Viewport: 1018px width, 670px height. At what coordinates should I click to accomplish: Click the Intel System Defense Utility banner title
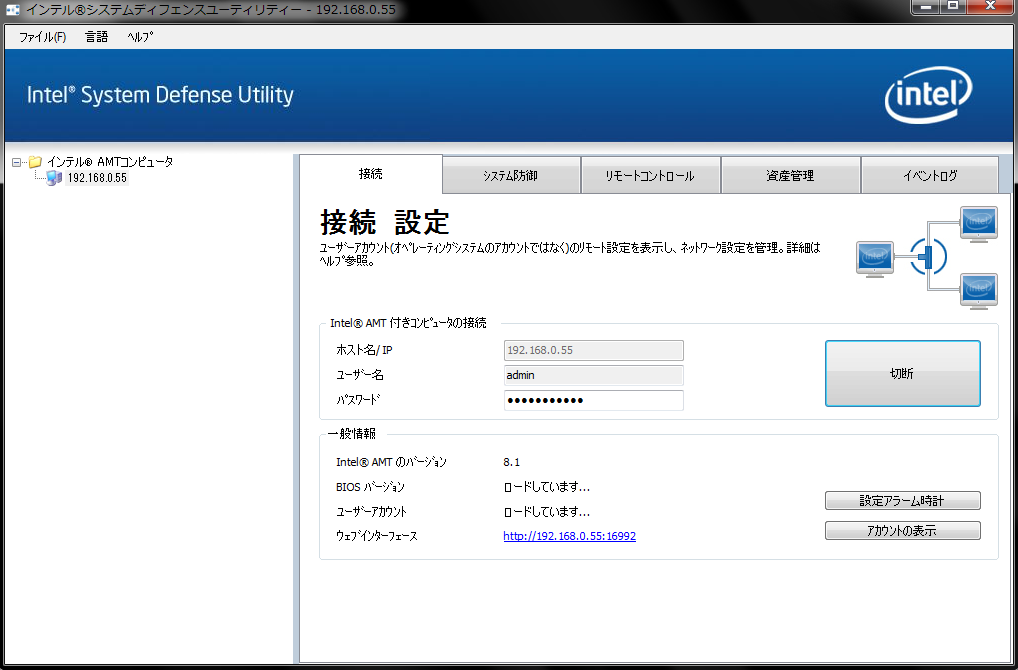(160, 95)
